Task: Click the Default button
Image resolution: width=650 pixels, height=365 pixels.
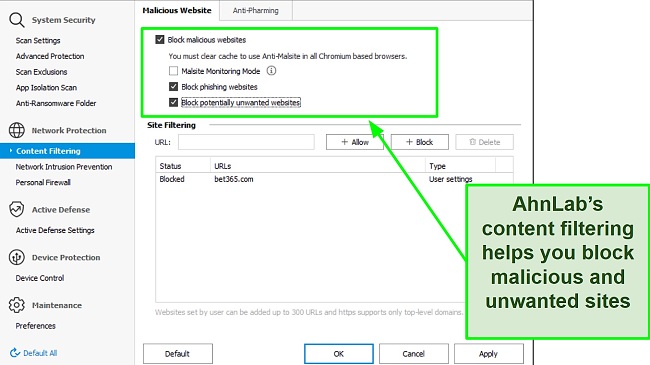Action: [x=178, y=354]
